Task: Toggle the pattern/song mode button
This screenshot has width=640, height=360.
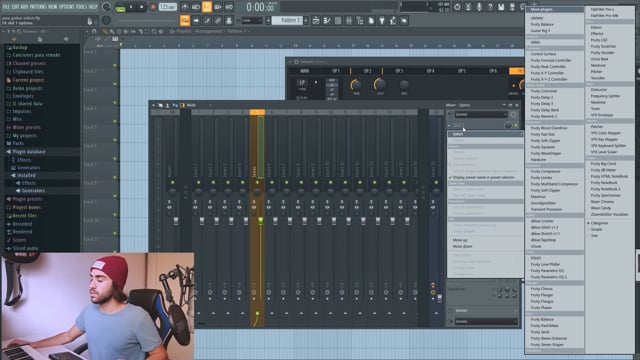Action: point(120,7)
